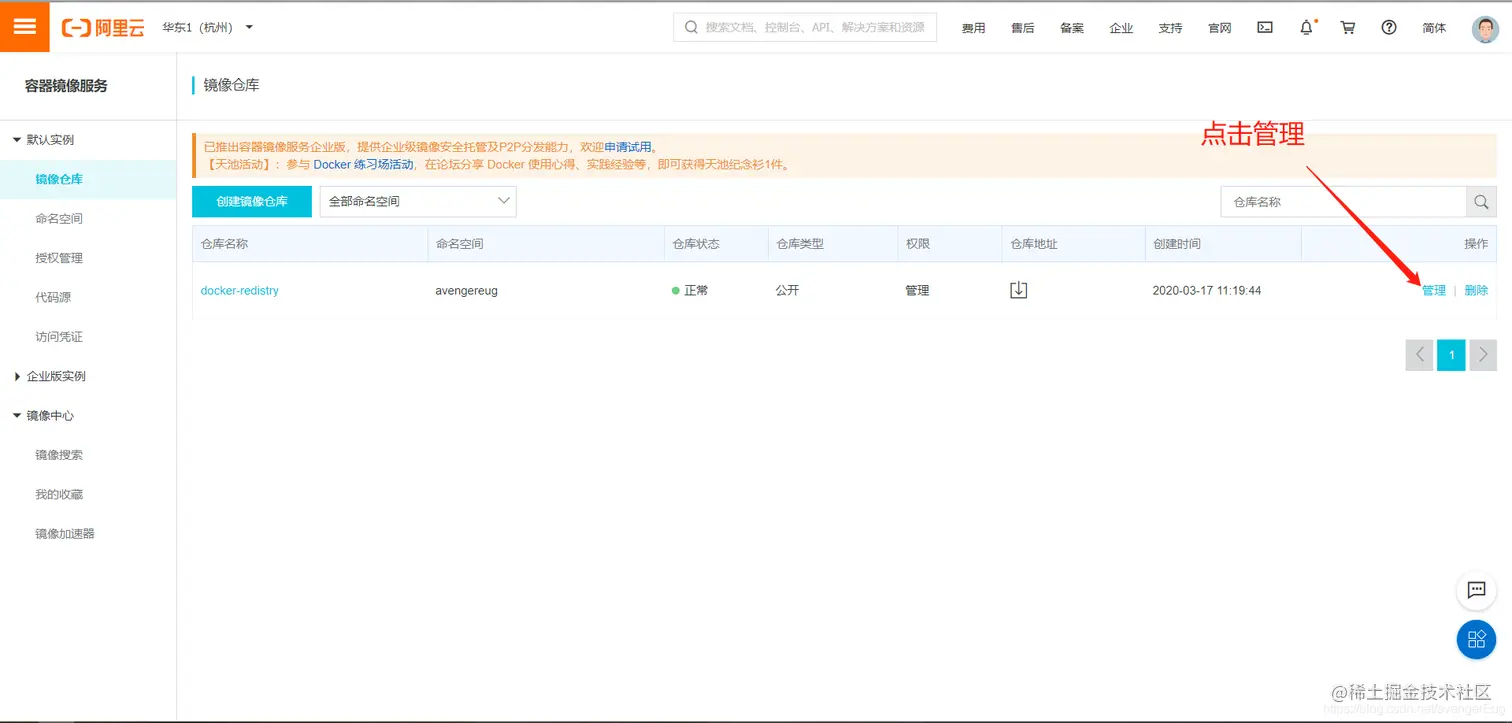Click the download icon in 仓库地址 column
This screenshot has width=1512, height=723.
point(1018,289)
